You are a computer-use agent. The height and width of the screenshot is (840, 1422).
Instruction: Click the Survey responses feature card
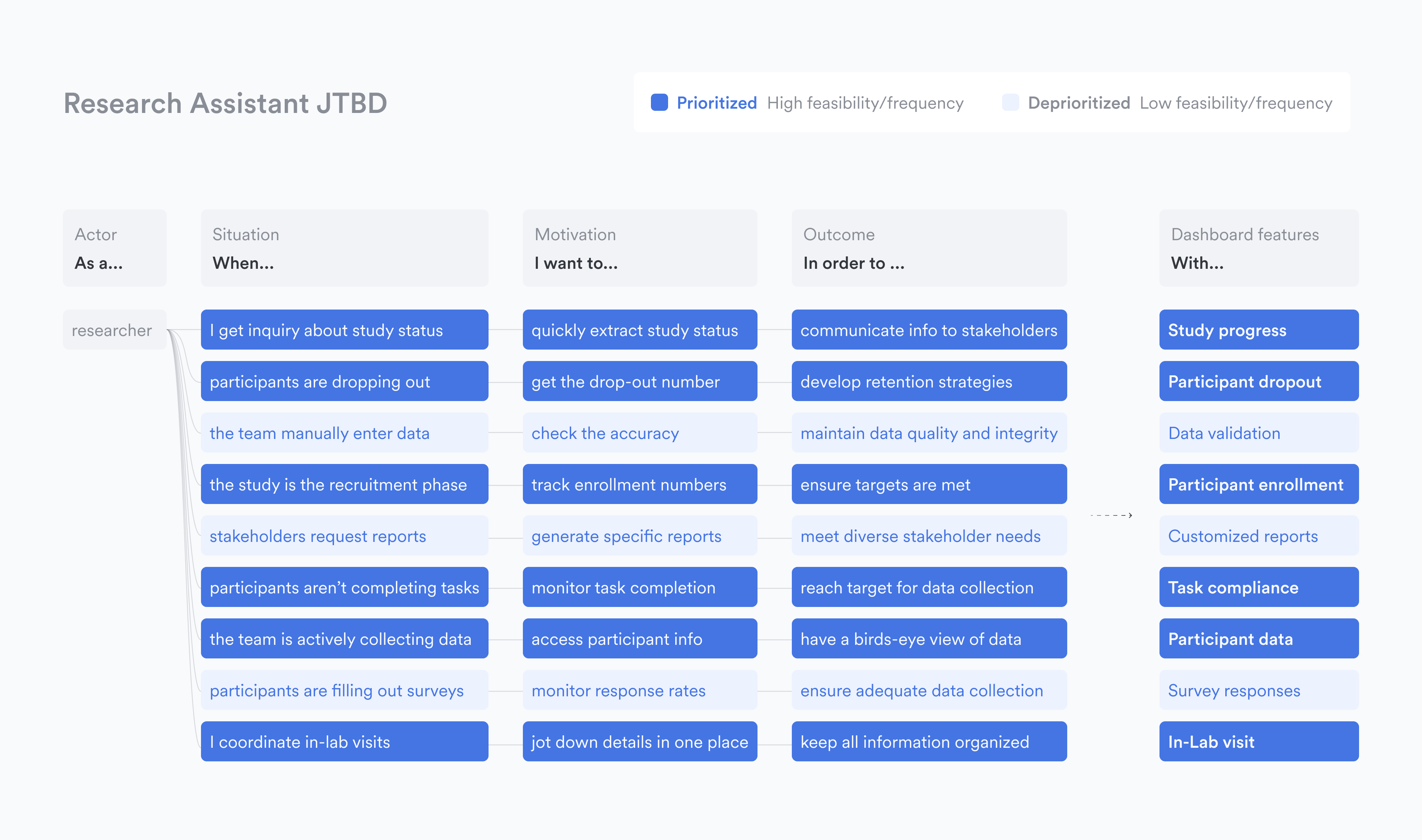click(x=1258, y=690)
